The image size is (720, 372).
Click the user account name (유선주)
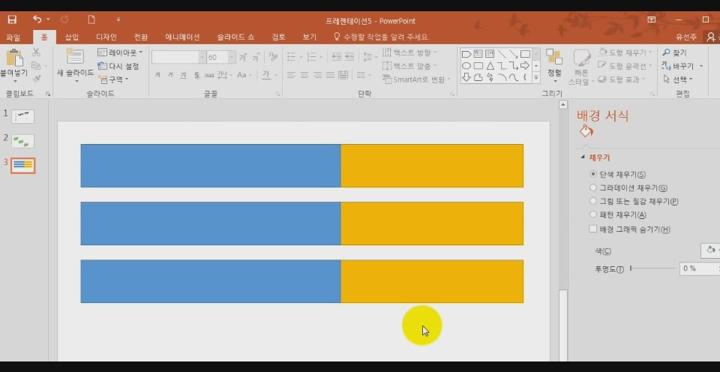click(x=686, y=37)
